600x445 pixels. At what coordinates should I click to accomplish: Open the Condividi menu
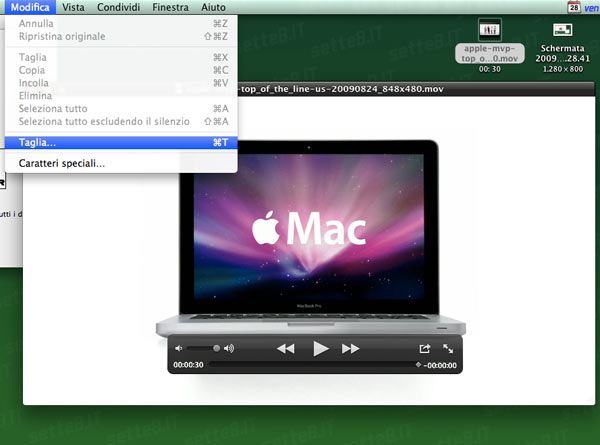click(118, 7)
